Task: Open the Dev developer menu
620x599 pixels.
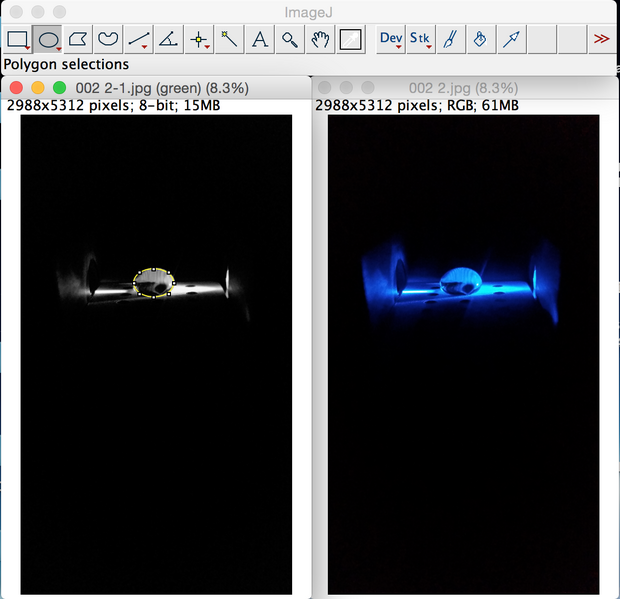Action: 391,40
